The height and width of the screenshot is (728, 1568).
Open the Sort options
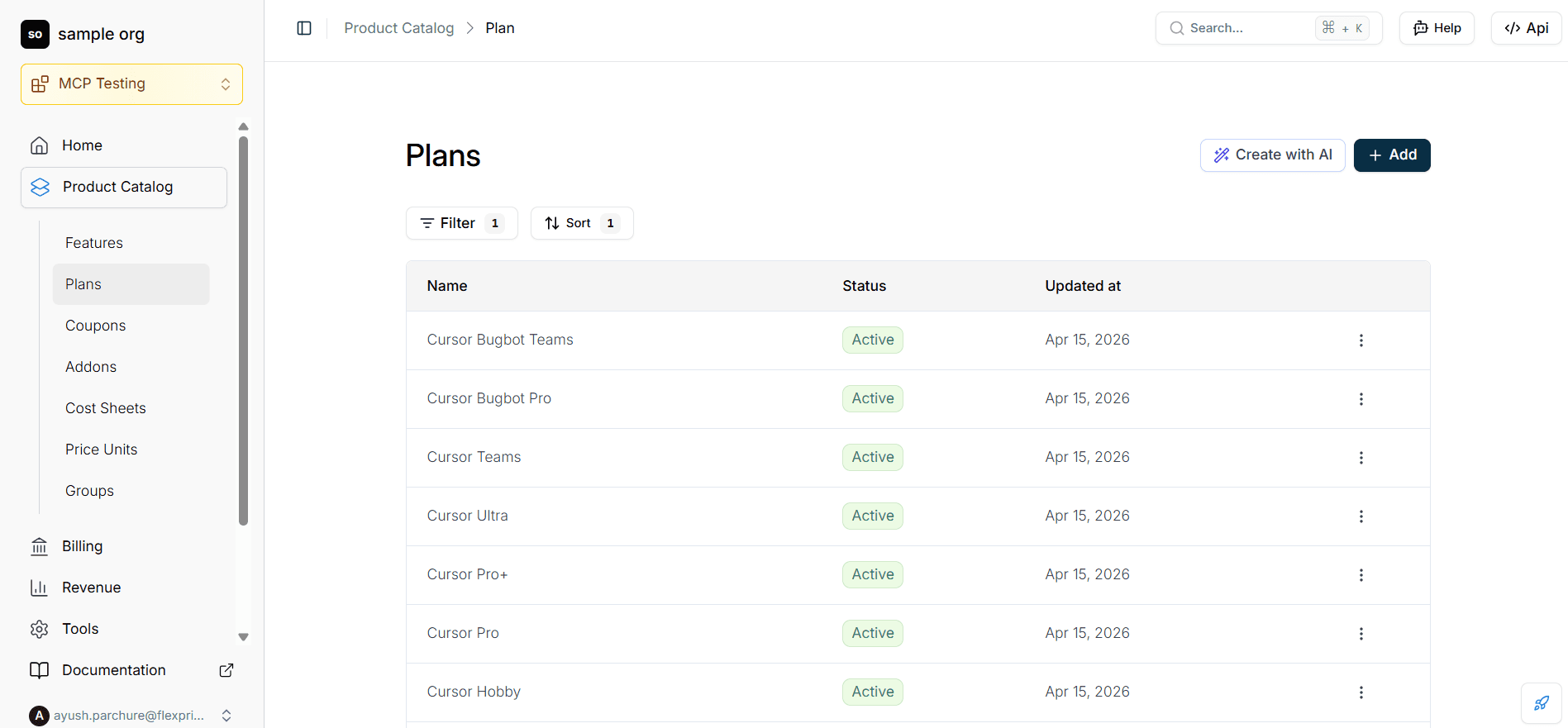(x=582, y=223)
